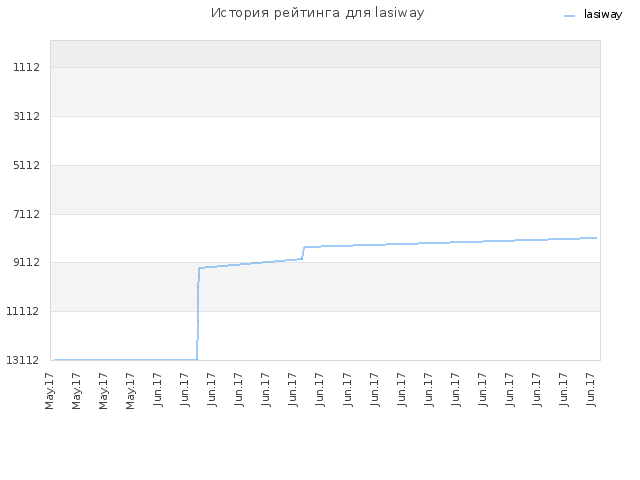
Task: Click the steep vertical rise in the line
Action: click(x=198, y=313)
